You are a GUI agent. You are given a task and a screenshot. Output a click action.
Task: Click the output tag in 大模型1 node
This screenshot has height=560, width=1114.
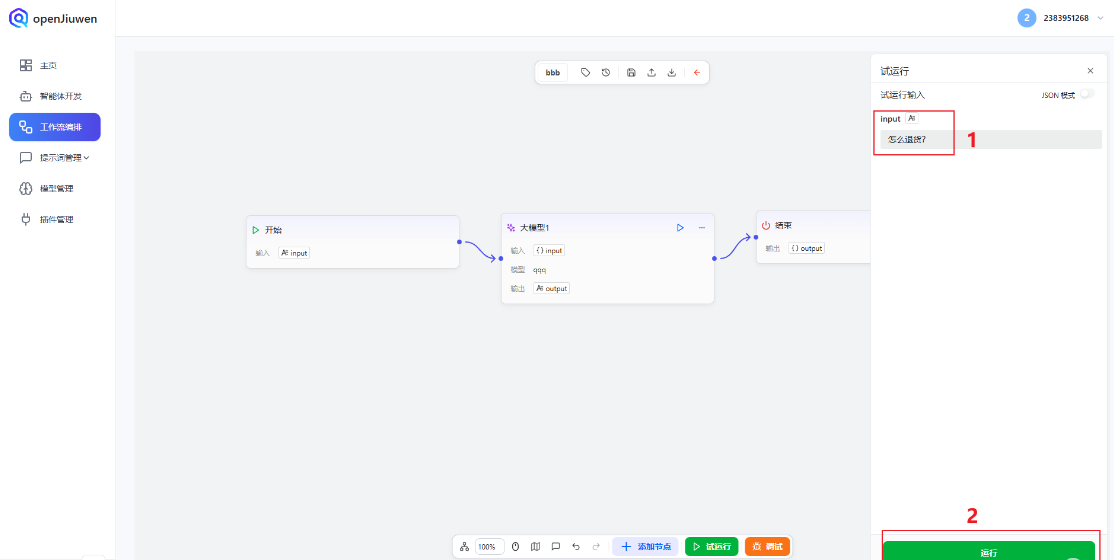pos(551,289)
